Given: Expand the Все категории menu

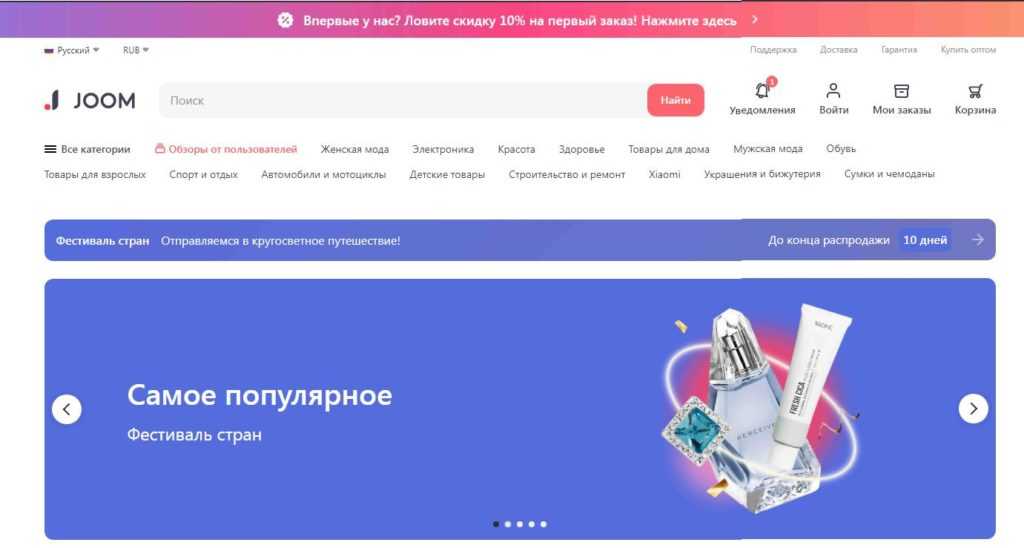Looking at the screenshot, I should coord(87,149).
